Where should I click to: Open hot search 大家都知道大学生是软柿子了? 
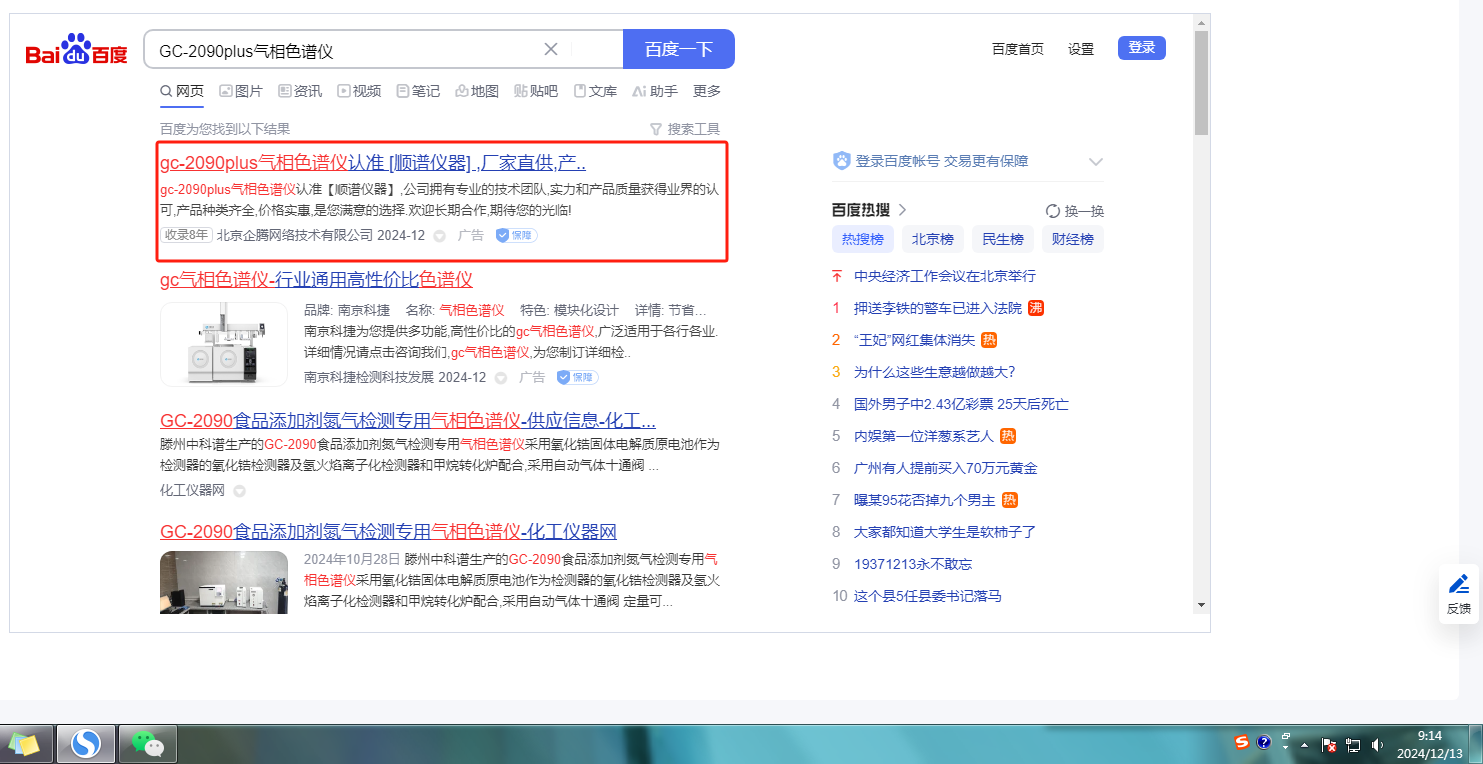click(x=945, y=532)
